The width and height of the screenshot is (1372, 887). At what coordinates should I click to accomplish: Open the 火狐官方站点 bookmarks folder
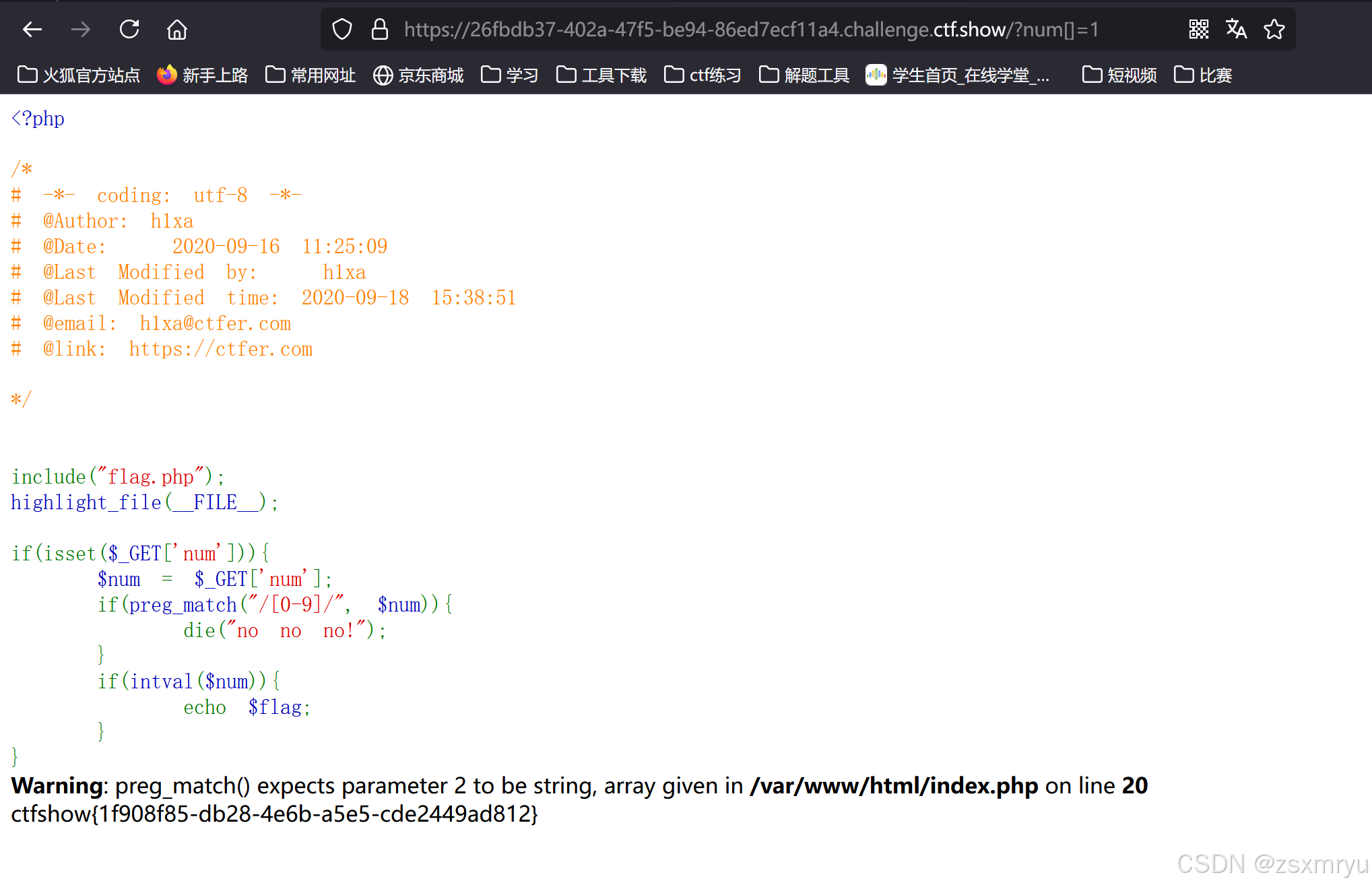pos(77,75)
